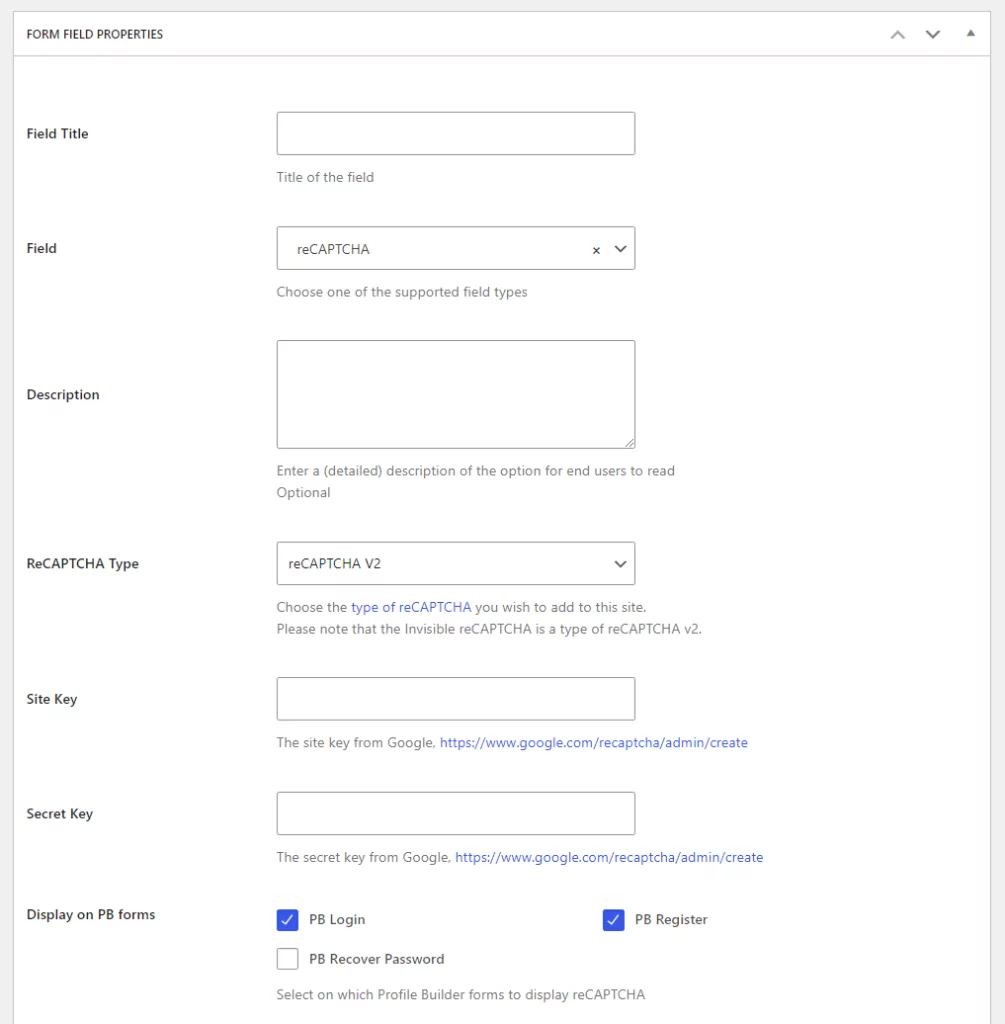This screenshot has height=1024, width=1005.
Task: Clear the reCAPTCHA field selection
Action: 596,250
